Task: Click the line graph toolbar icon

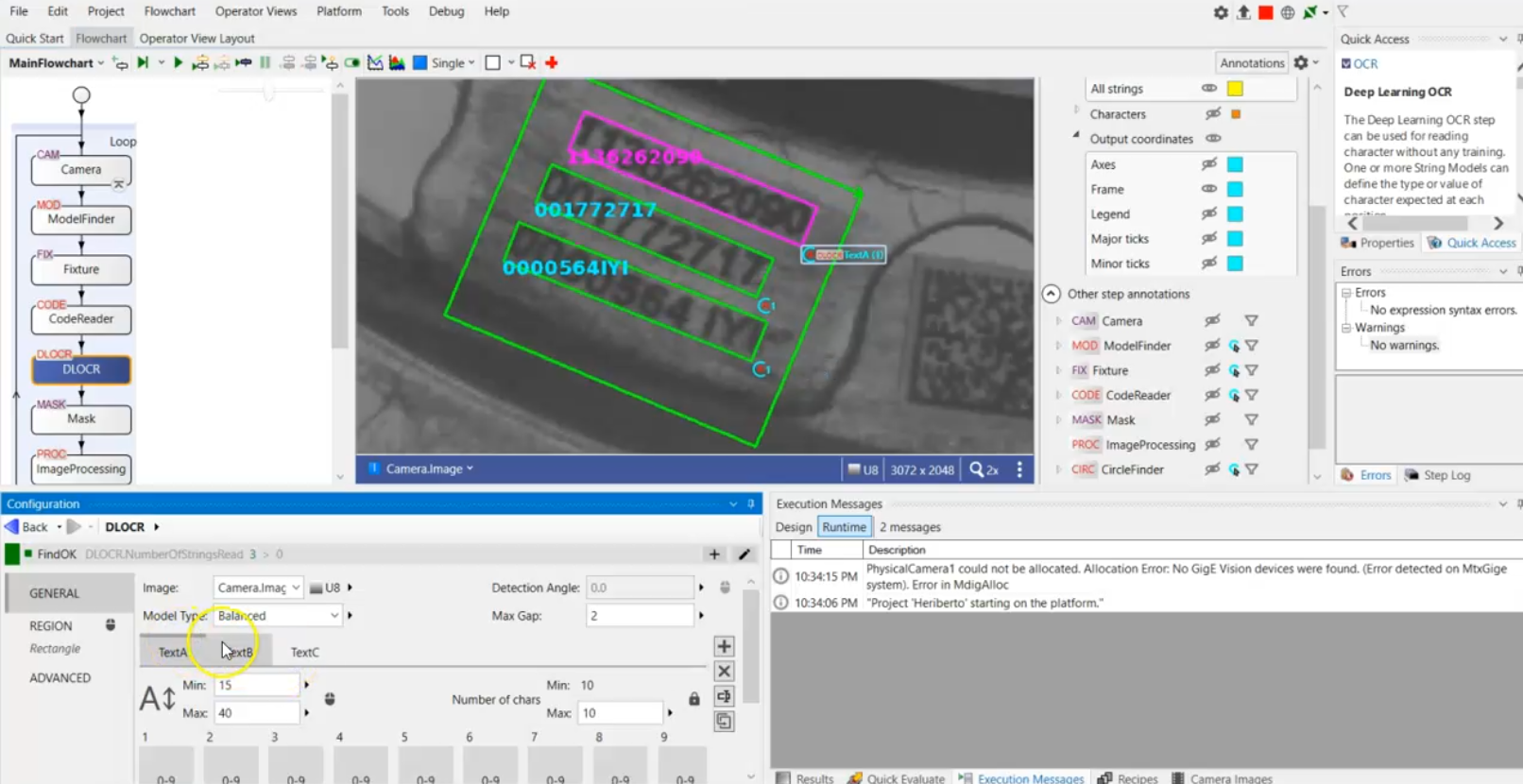Action: tap(375, 62)
